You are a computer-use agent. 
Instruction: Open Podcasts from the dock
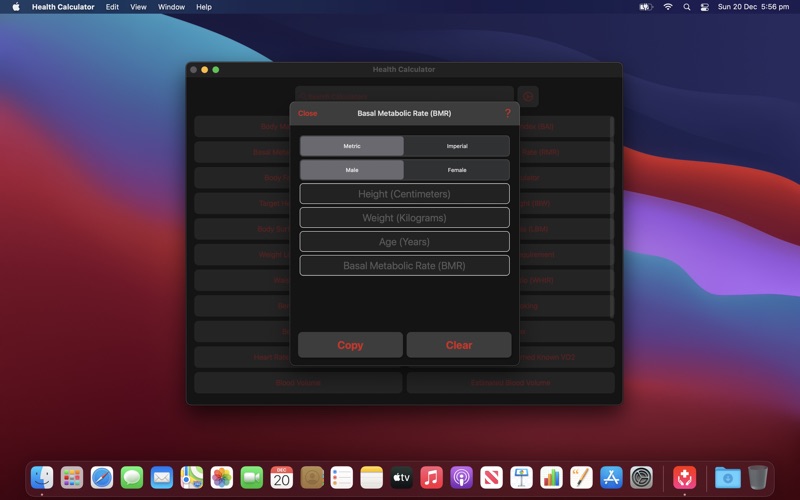coord(461,478)
